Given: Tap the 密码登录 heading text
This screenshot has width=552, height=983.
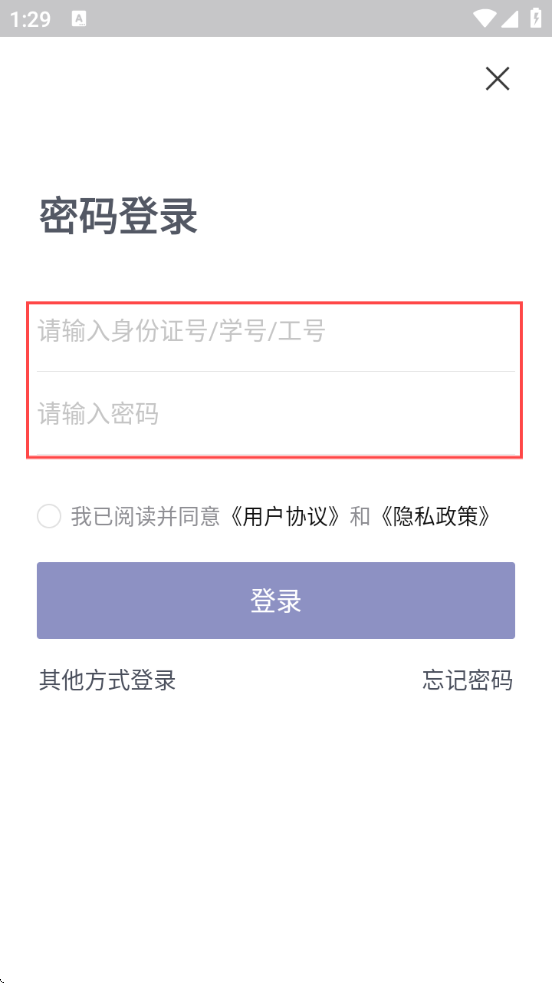Looking at the screenshot, I should [118, 216].
